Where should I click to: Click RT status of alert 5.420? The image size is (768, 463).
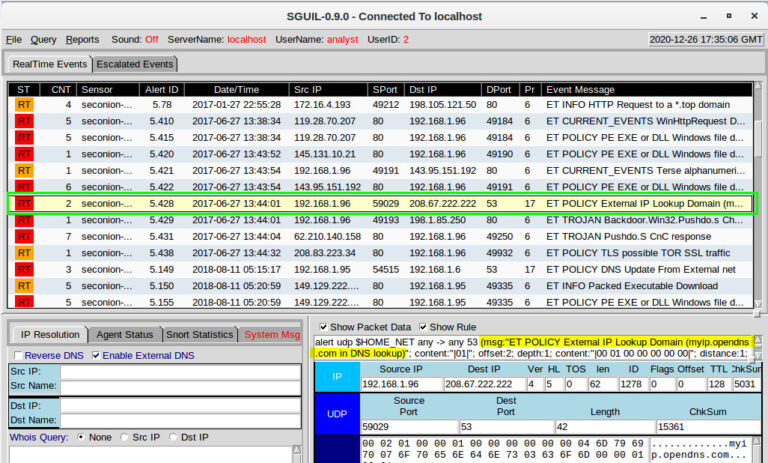click(24, 154)
